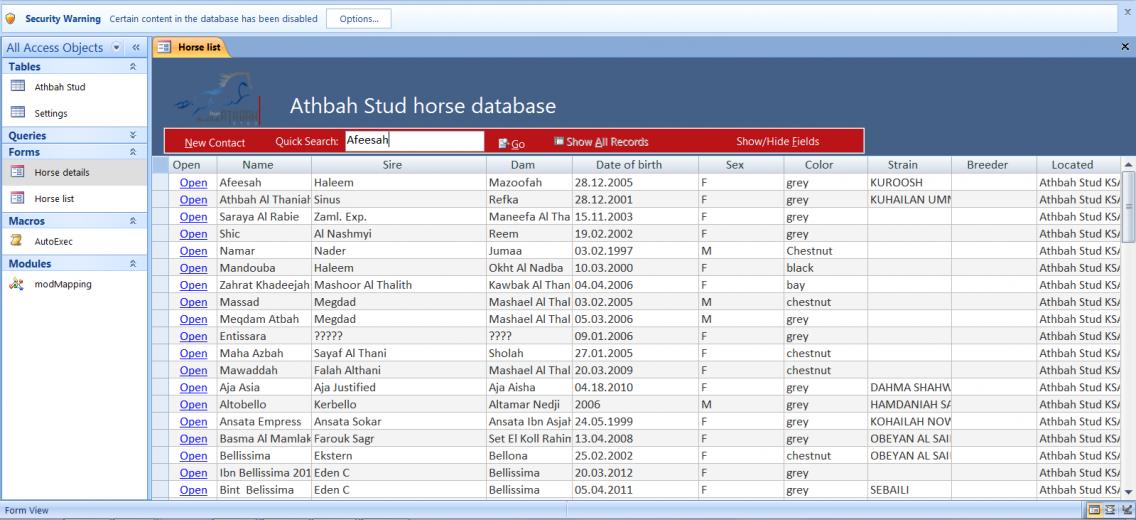The width and height of the screenshot is (1136, 520).
Task: Click the security warning shield icon
Action: (11, 19)
